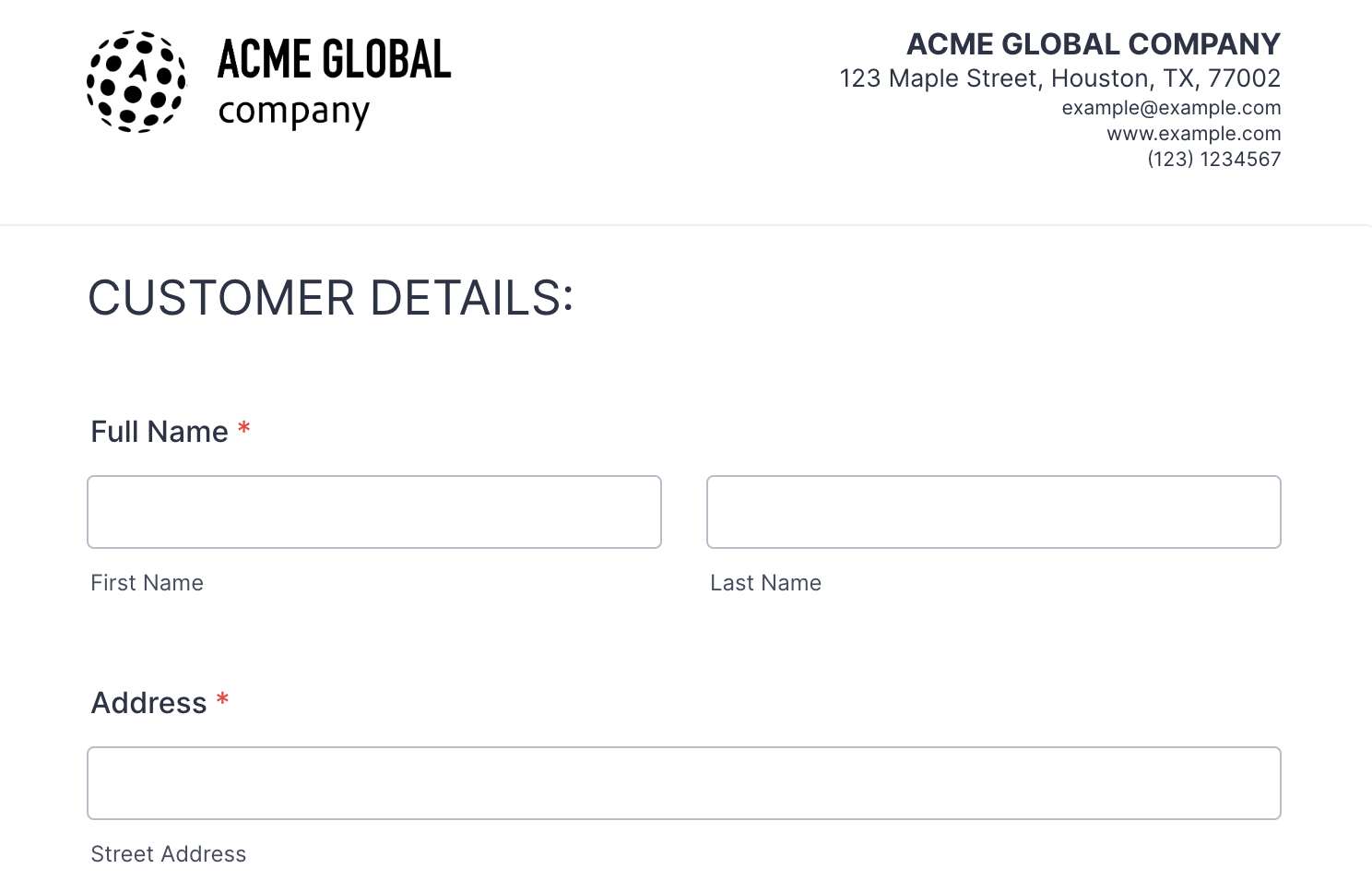Viewport: 1372px width, 893px height.
Task: Click the CUSTOMER DETAILS heading
Action: [331, 298]
